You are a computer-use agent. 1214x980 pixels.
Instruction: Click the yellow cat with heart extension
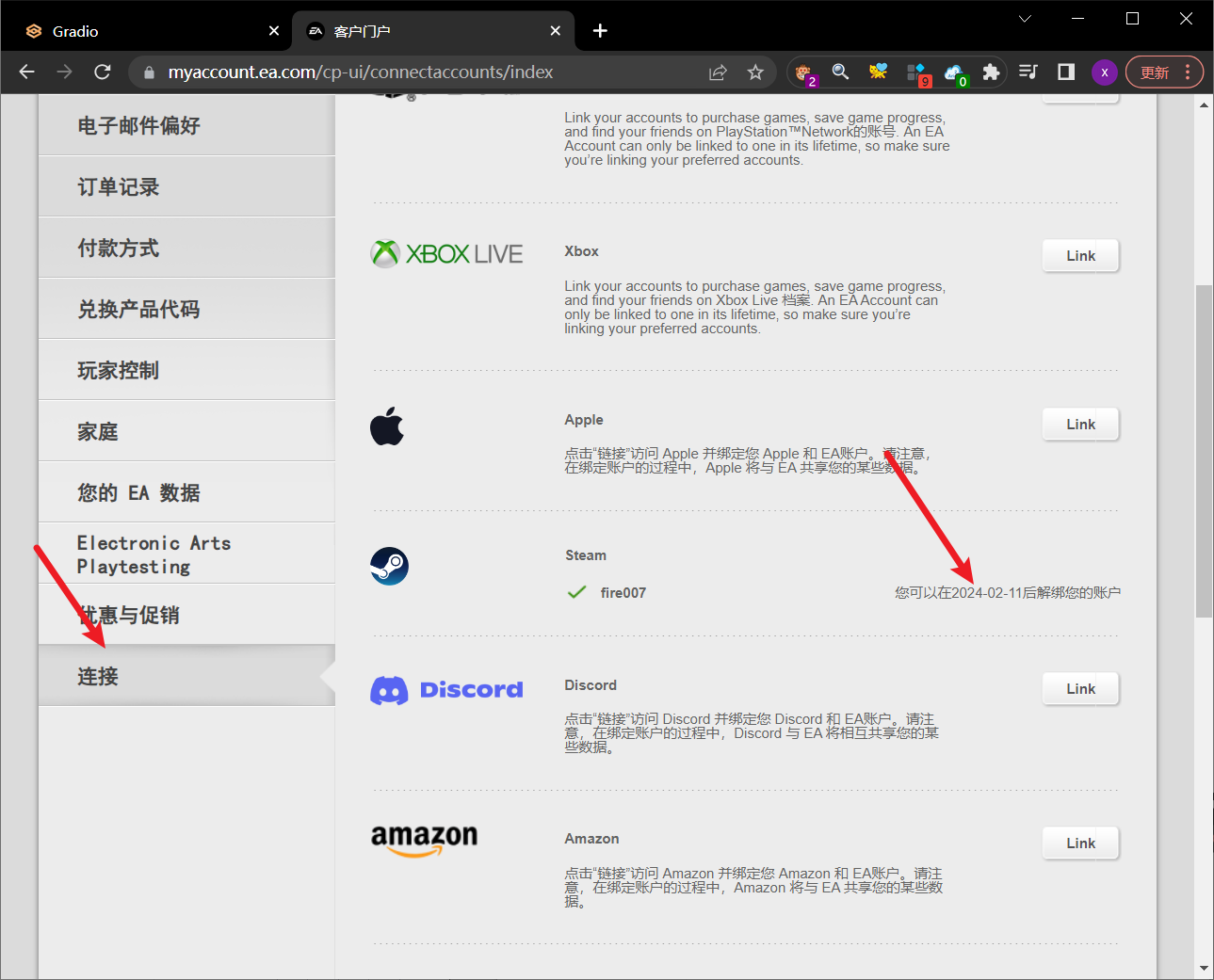[x=878, y=72]
